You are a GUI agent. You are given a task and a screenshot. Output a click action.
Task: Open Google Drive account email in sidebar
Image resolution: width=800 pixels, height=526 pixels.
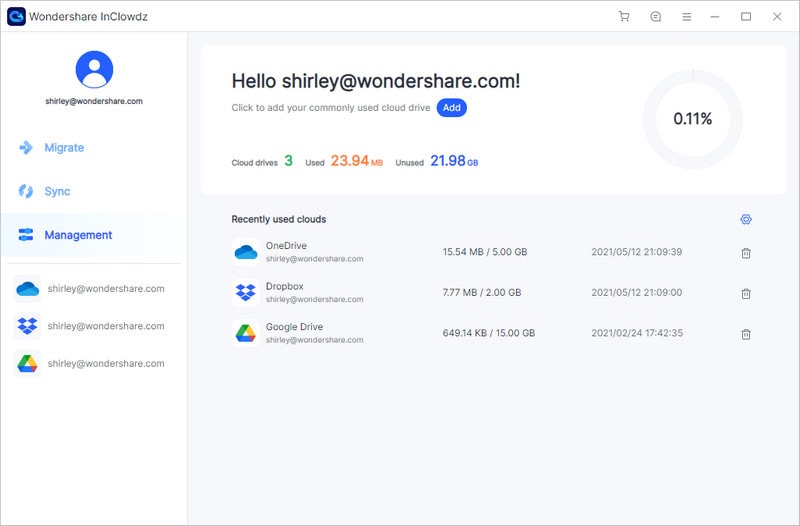(x=106, y=363)
